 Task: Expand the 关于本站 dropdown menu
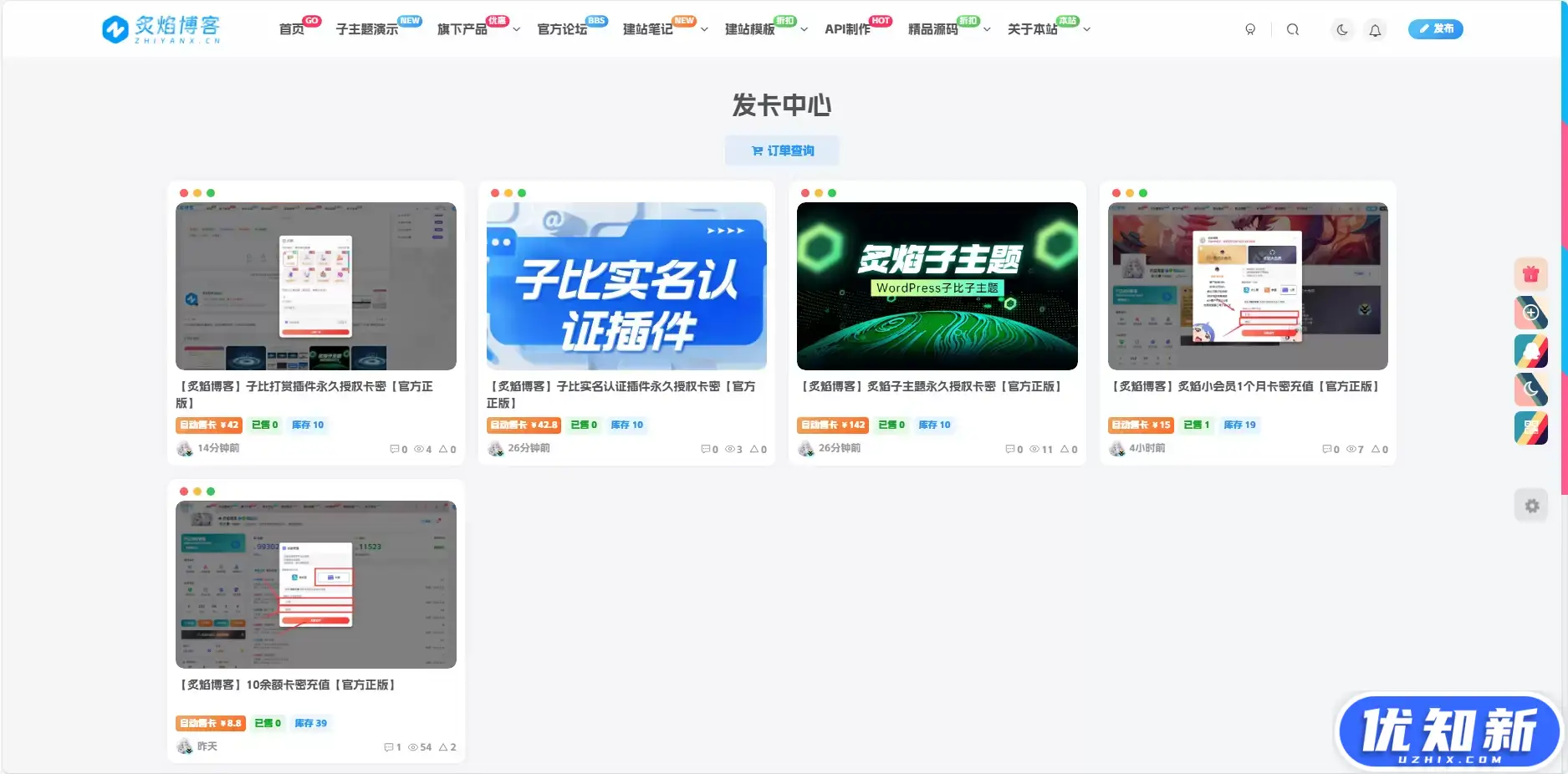[1048, 29]
